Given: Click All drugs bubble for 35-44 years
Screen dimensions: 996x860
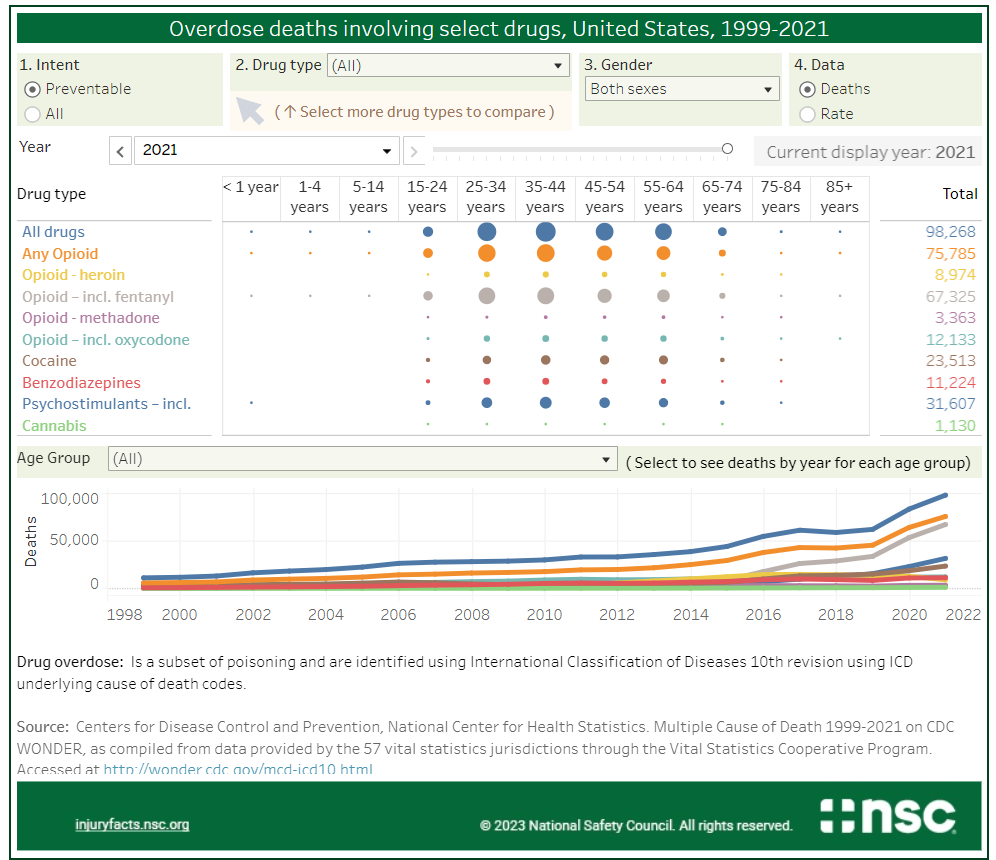Looking at the screenshot, I should click(x=545, y=232).
